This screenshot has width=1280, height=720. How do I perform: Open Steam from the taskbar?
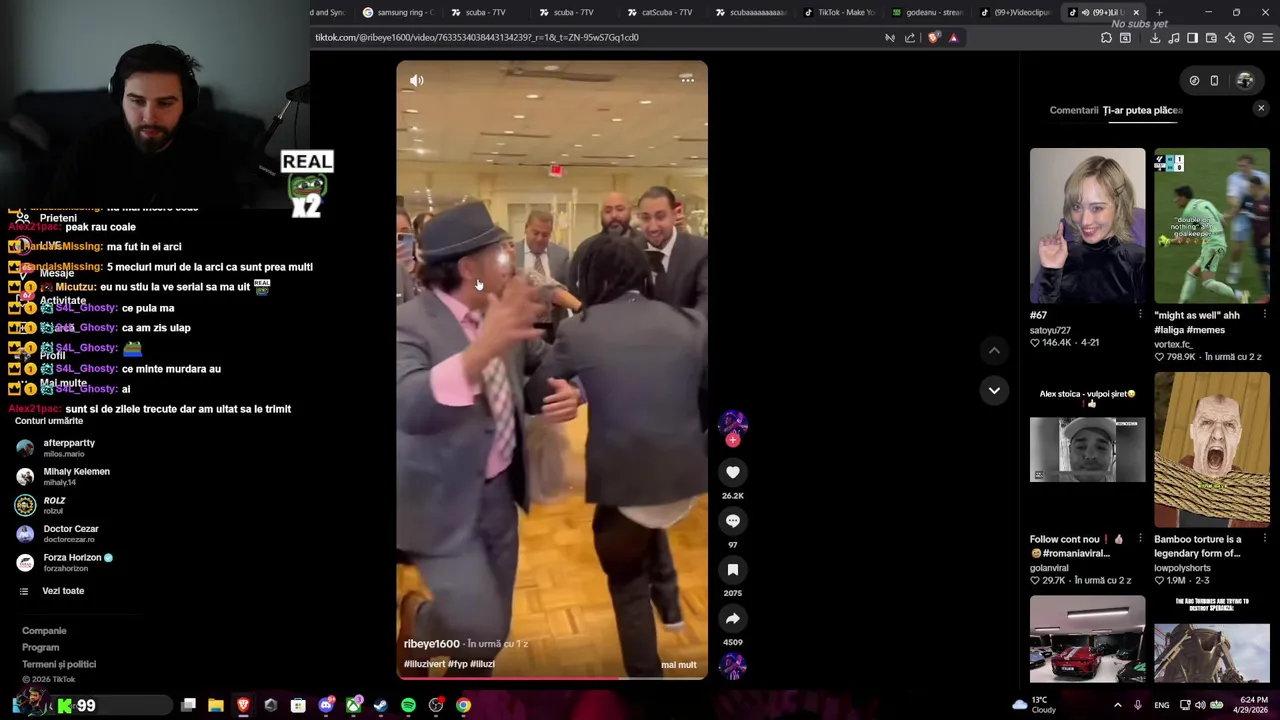[x=380, y=706]
